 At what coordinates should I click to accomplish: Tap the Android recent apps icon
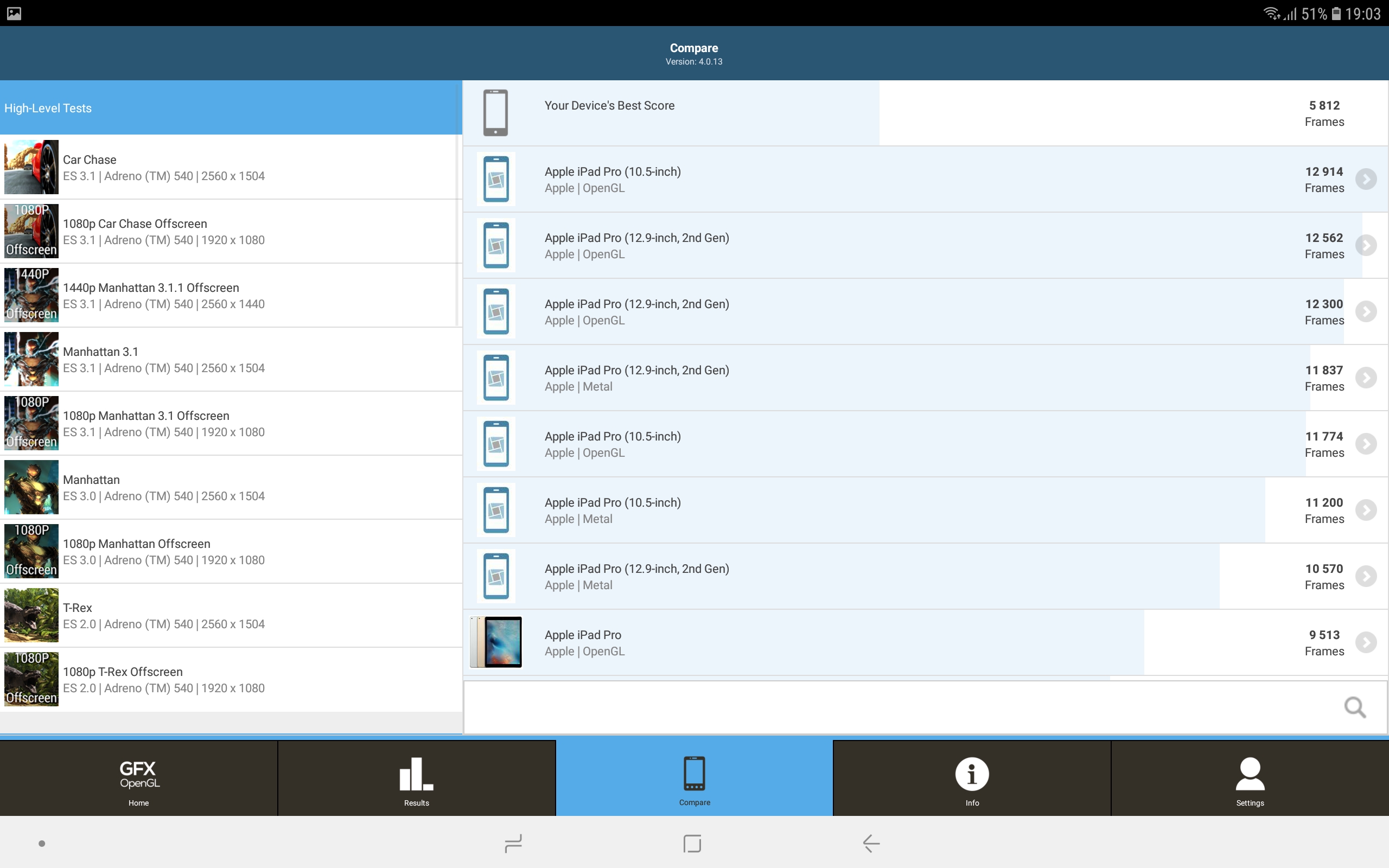tap(513, 843)
